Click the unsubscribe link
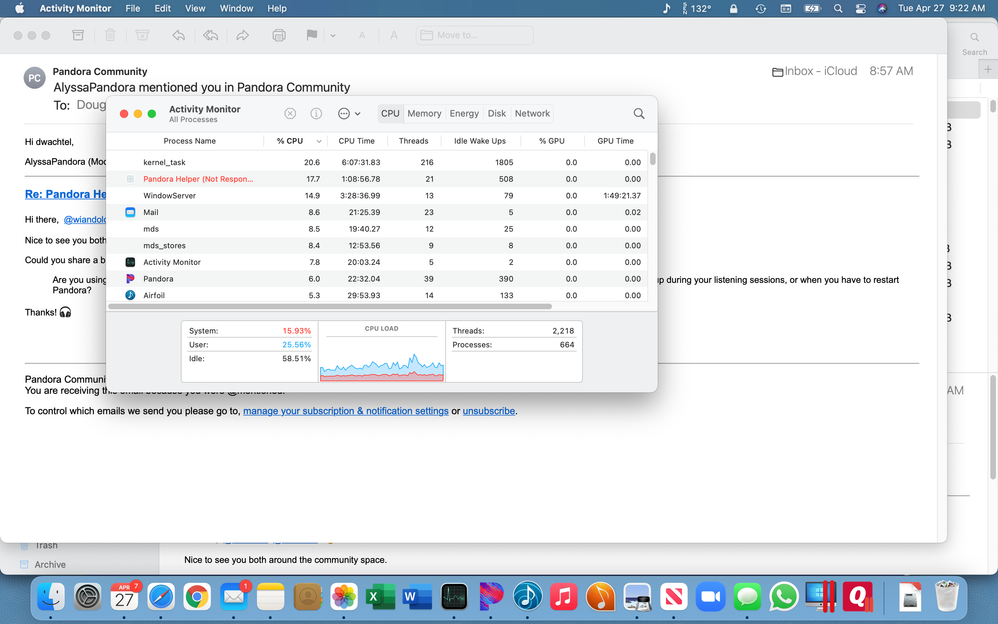The height and width of the screenshot is (624, 998). point(489,411)
